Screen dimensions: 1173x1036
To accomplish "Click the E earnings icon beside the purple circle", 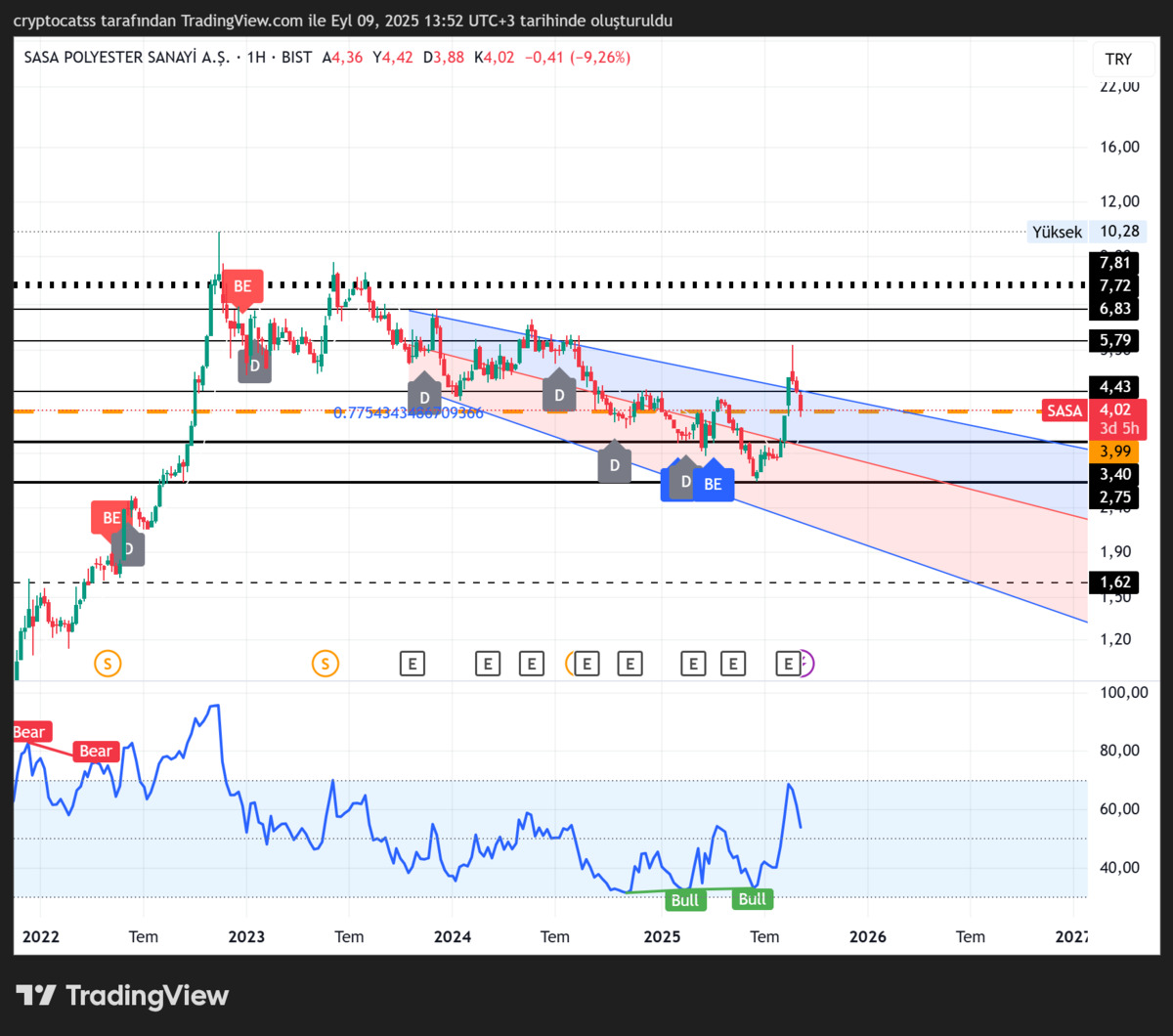I will 787,665.
